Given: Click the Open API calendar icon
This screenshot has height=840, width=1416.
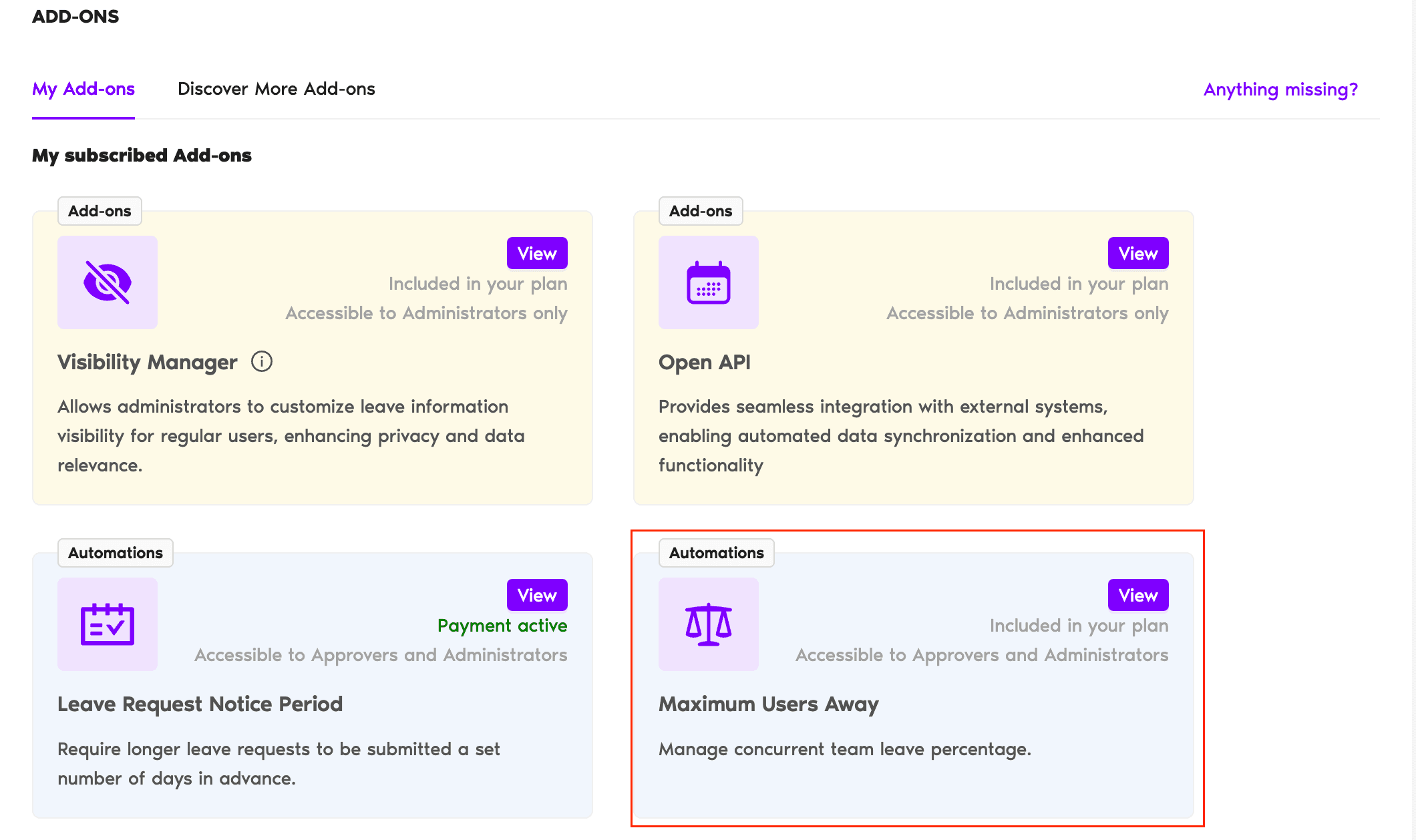Looking at the screenshot, I should click(x=708, y=282).
